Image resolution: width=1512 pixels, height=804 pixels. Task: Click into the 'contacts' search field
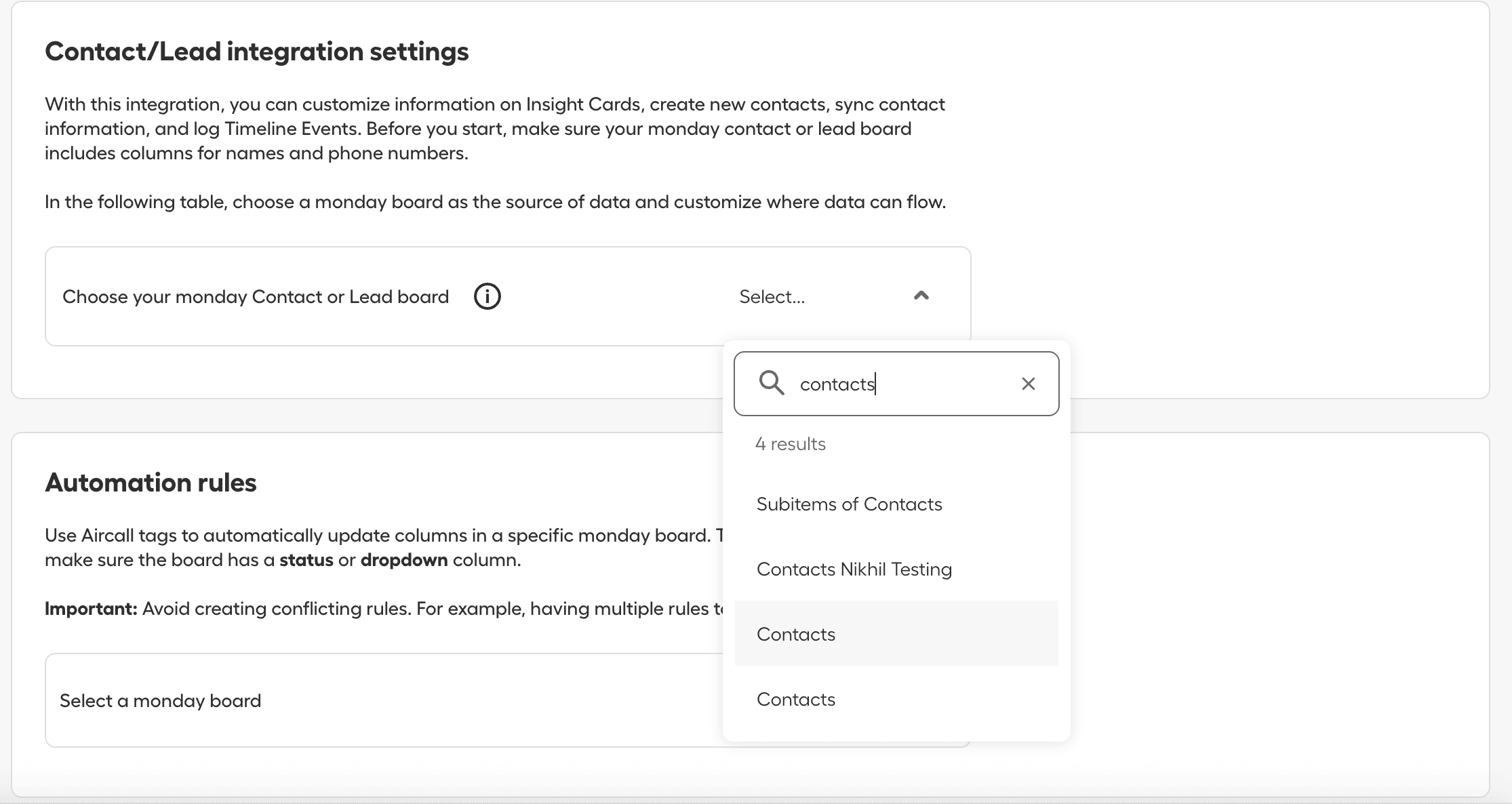tap(902, 384)
